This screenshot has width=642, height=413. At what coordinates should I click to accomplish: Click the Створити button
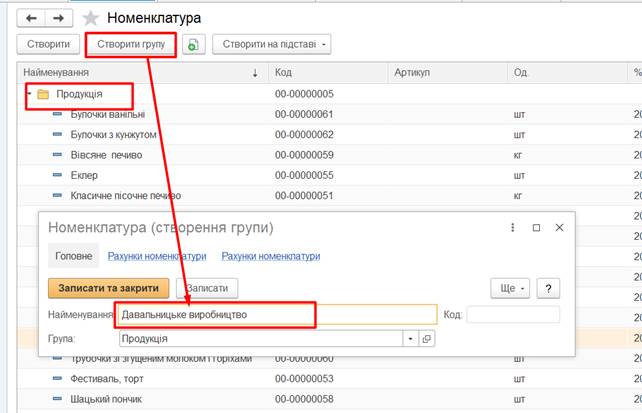(x=49, y=44)
